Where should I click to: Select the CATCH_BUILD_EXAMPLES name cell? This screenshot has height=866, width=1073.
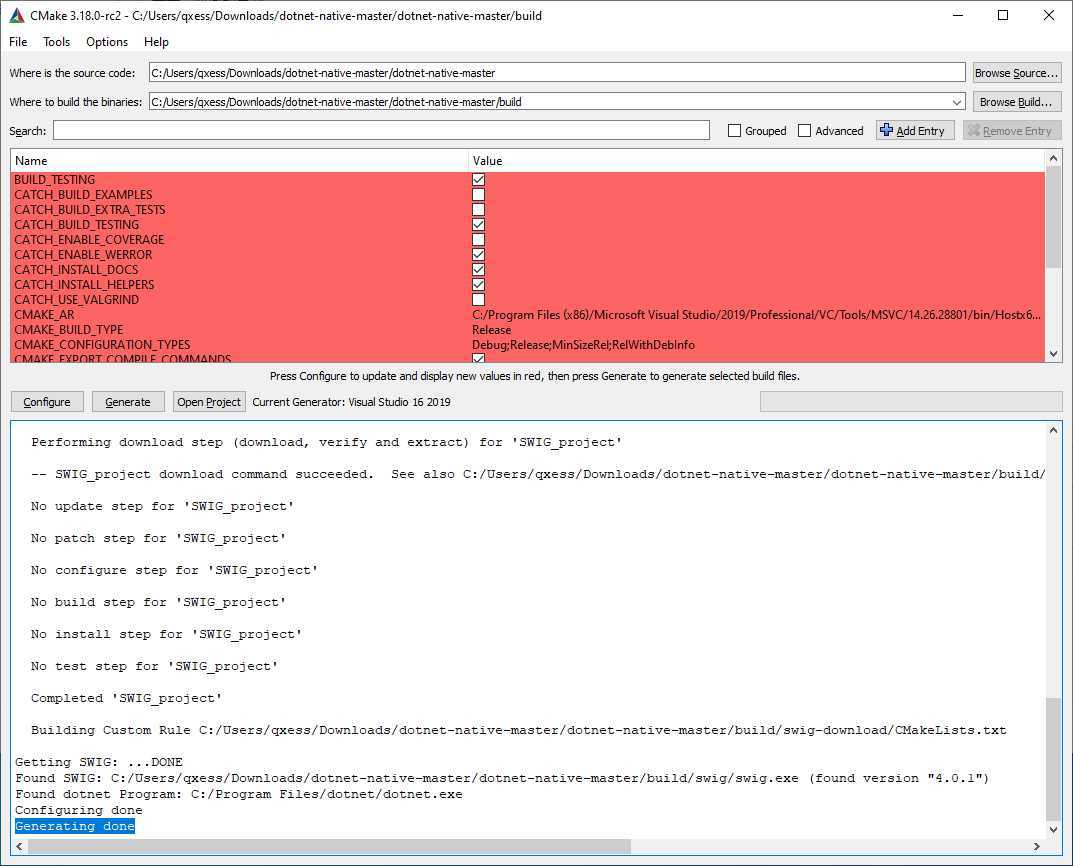coord(240,195)
